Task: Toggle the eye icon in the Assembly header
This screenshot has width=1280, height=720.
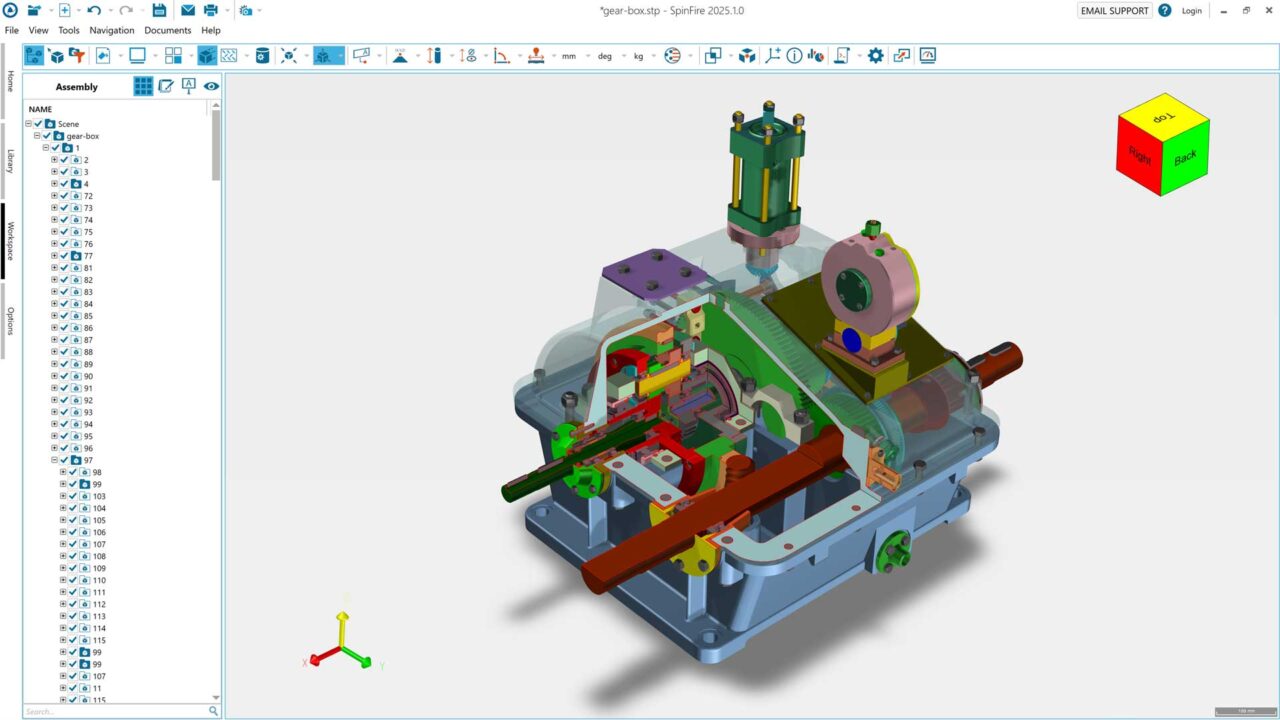Action: tap(210, 86)
